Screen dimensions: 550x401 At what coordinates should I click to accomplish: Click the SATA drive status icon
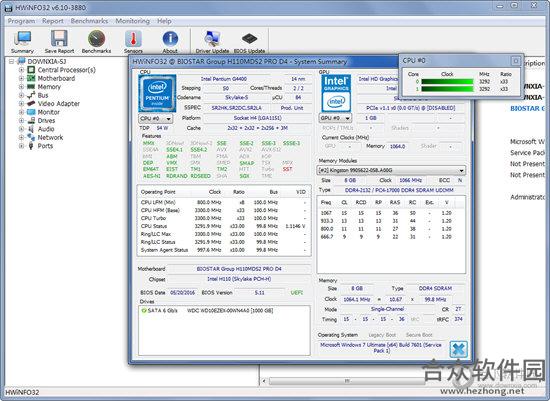point(144,310)
